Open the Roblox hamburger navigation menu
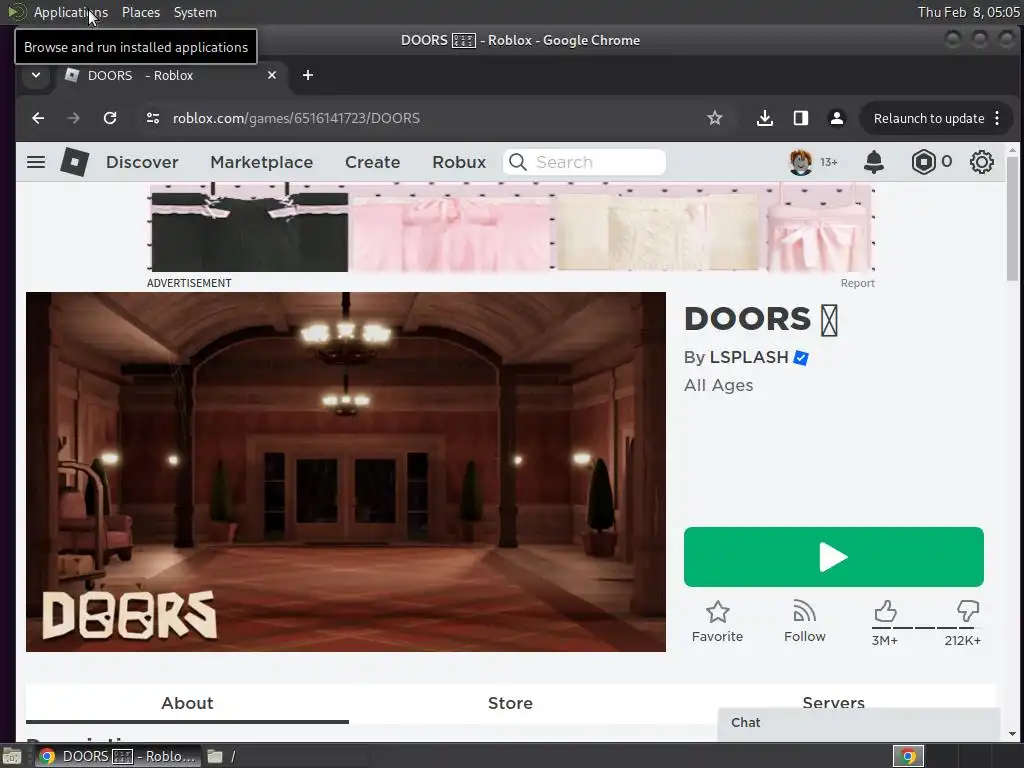The image size is (1024, 768). (x=36, y=162)
